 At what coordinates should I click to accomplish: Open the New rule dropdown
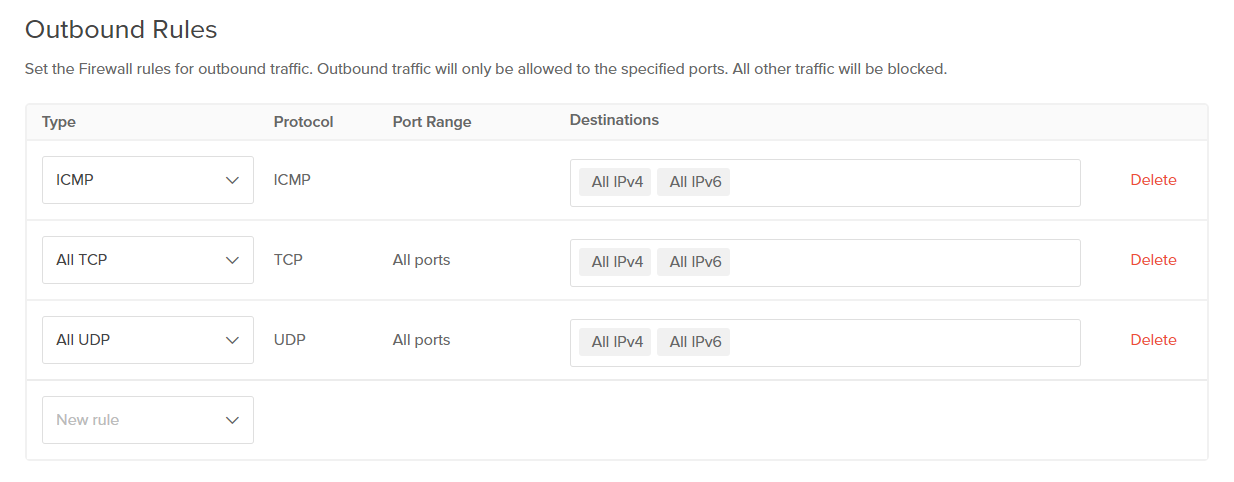click(x=147, y=420)
